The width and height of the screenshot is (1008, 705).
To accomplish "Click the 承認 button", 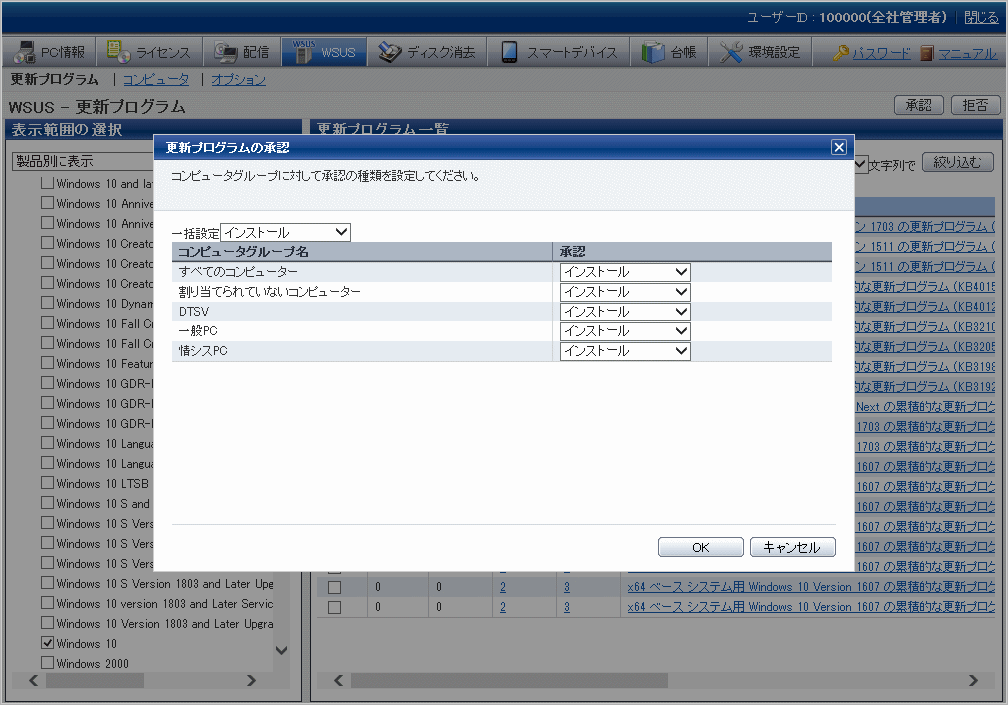I will tap(918, 105).
